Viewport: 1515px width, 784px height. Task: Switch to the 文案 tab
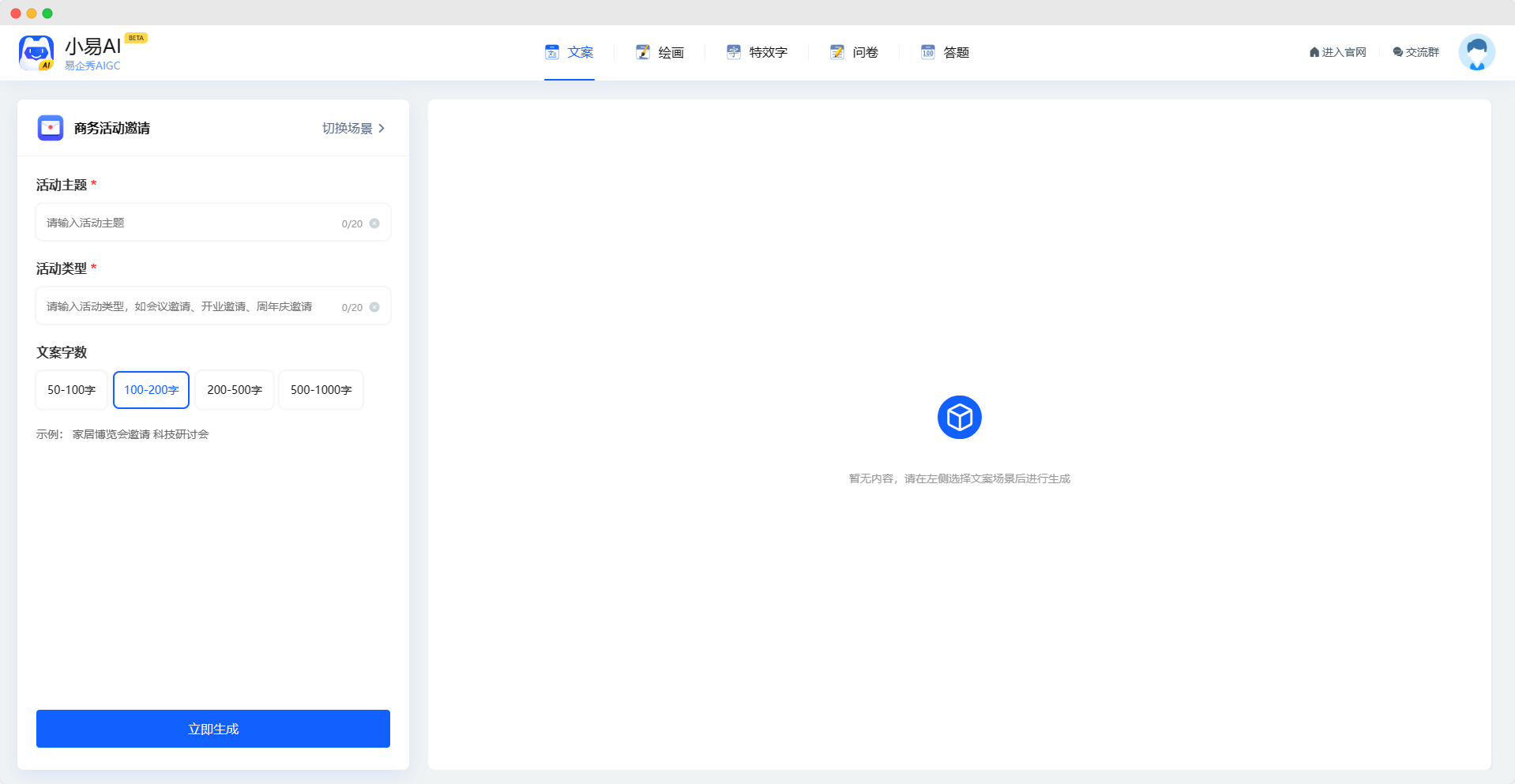pyautogui.click(x=570, y=52)
